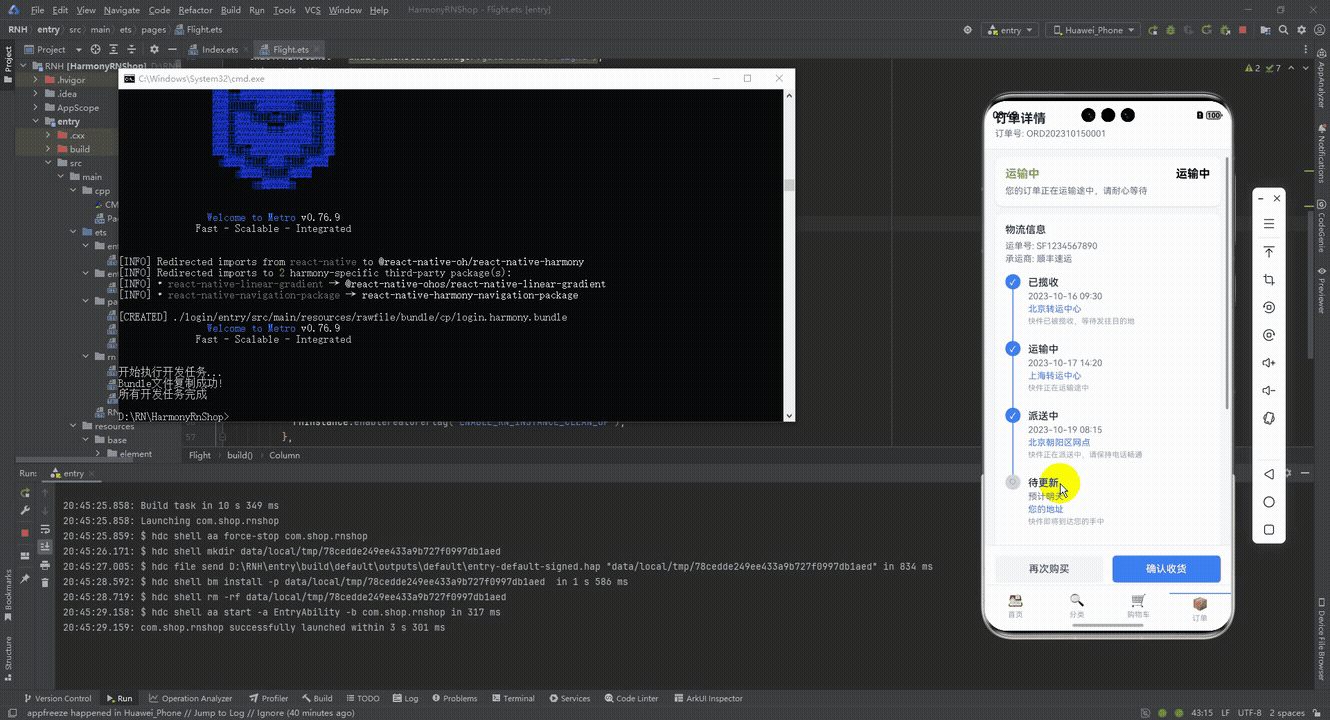
Task: Click the Debug bug icon in toolbar
Action: pos(1170,30)
